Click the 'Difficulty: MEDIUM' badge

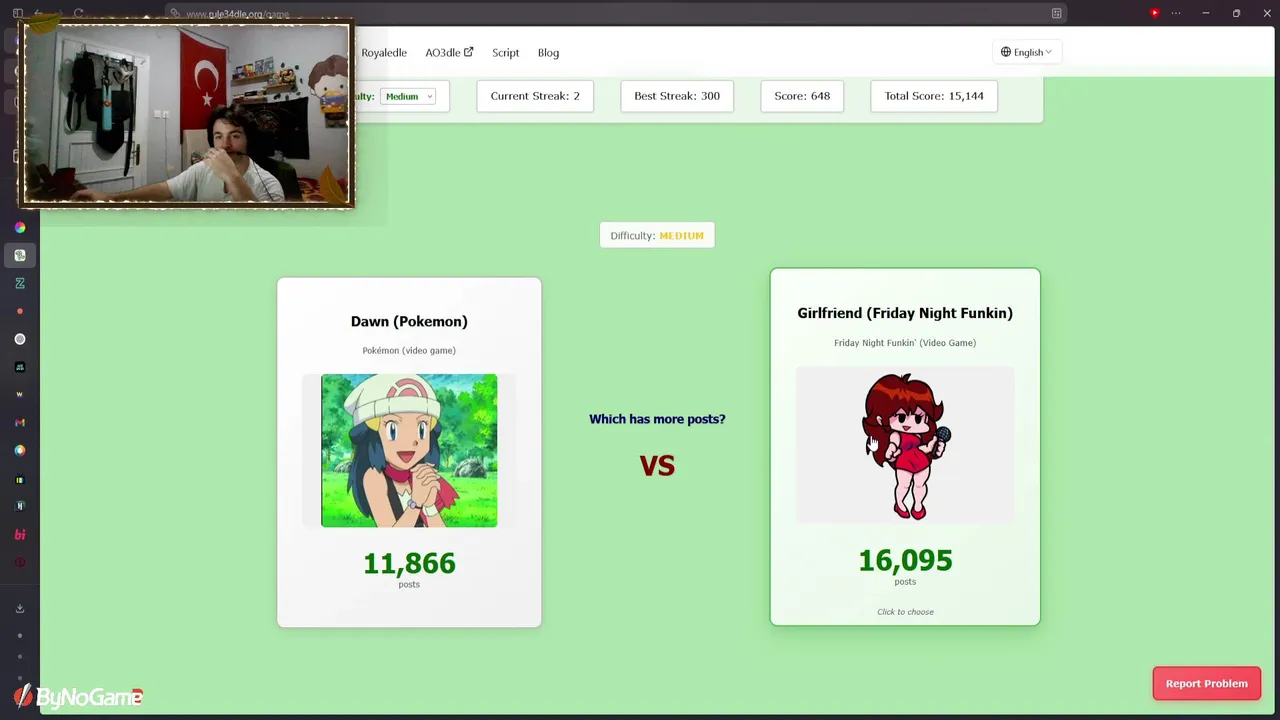tap(657, 236)
